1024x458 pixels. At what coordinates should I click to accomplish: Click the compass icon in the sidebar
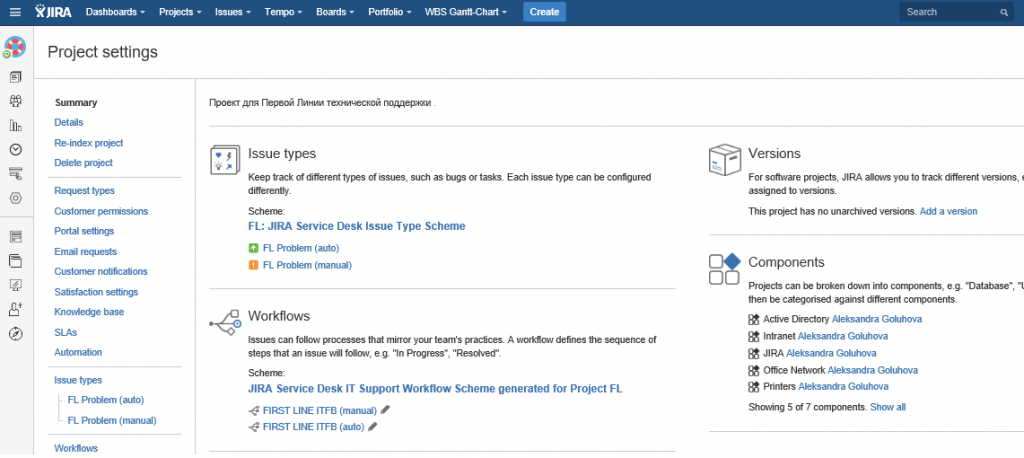(16, 334)
